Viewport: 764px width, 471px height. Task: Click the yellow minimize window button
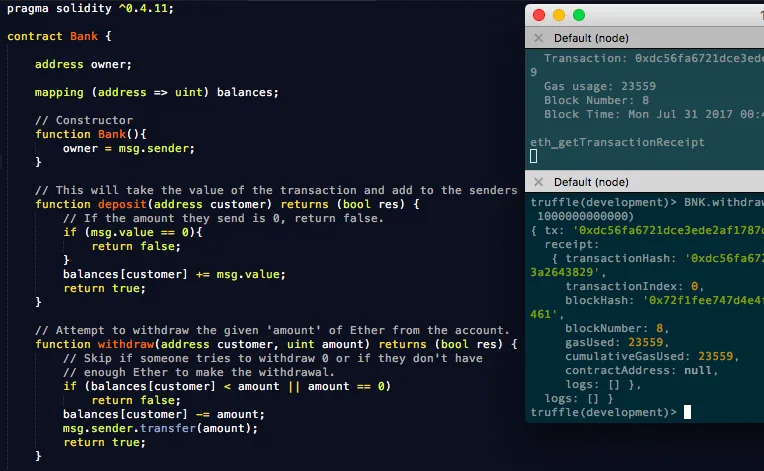[558, 15]
